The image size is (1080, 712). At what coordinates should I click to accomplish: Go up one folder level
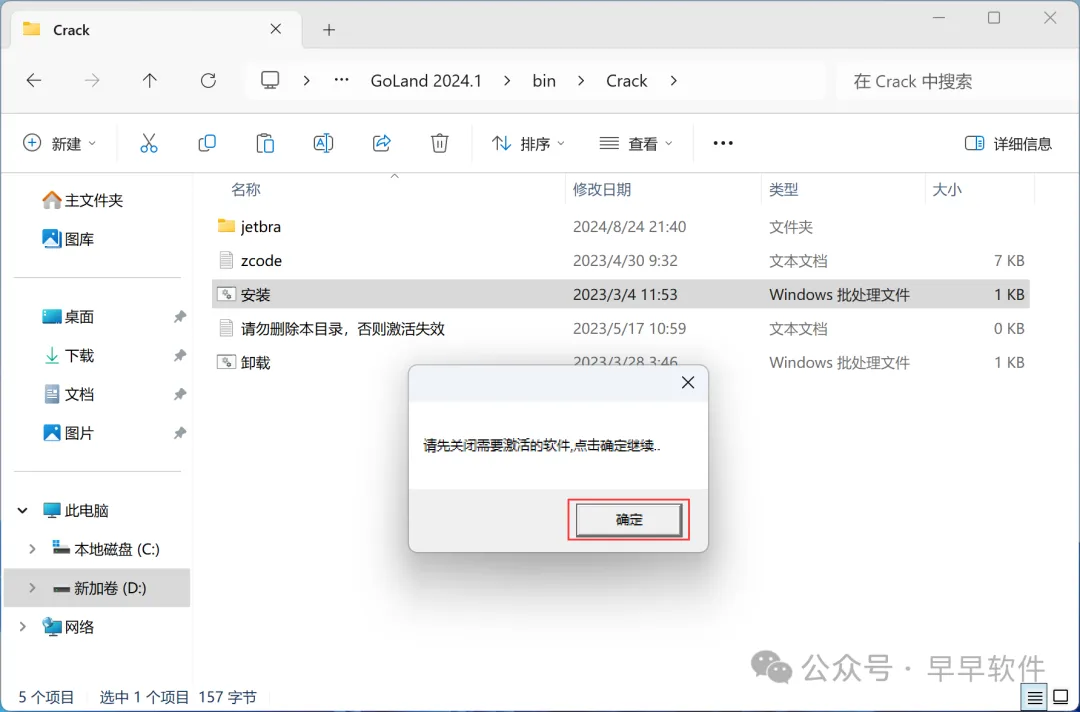(x=149, y=81)
